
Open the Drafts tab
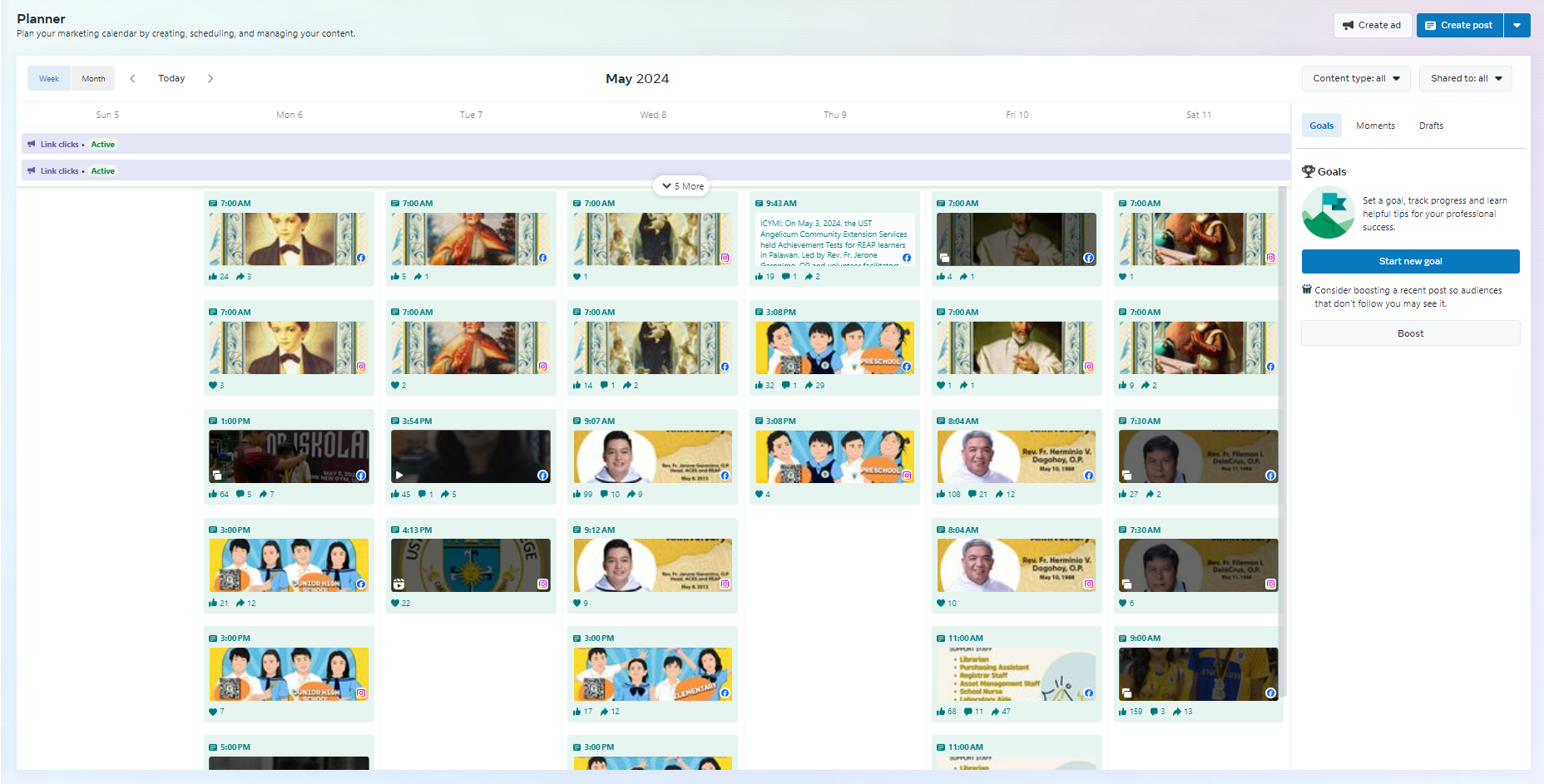pyautogui.click(x=1431, y=126)
